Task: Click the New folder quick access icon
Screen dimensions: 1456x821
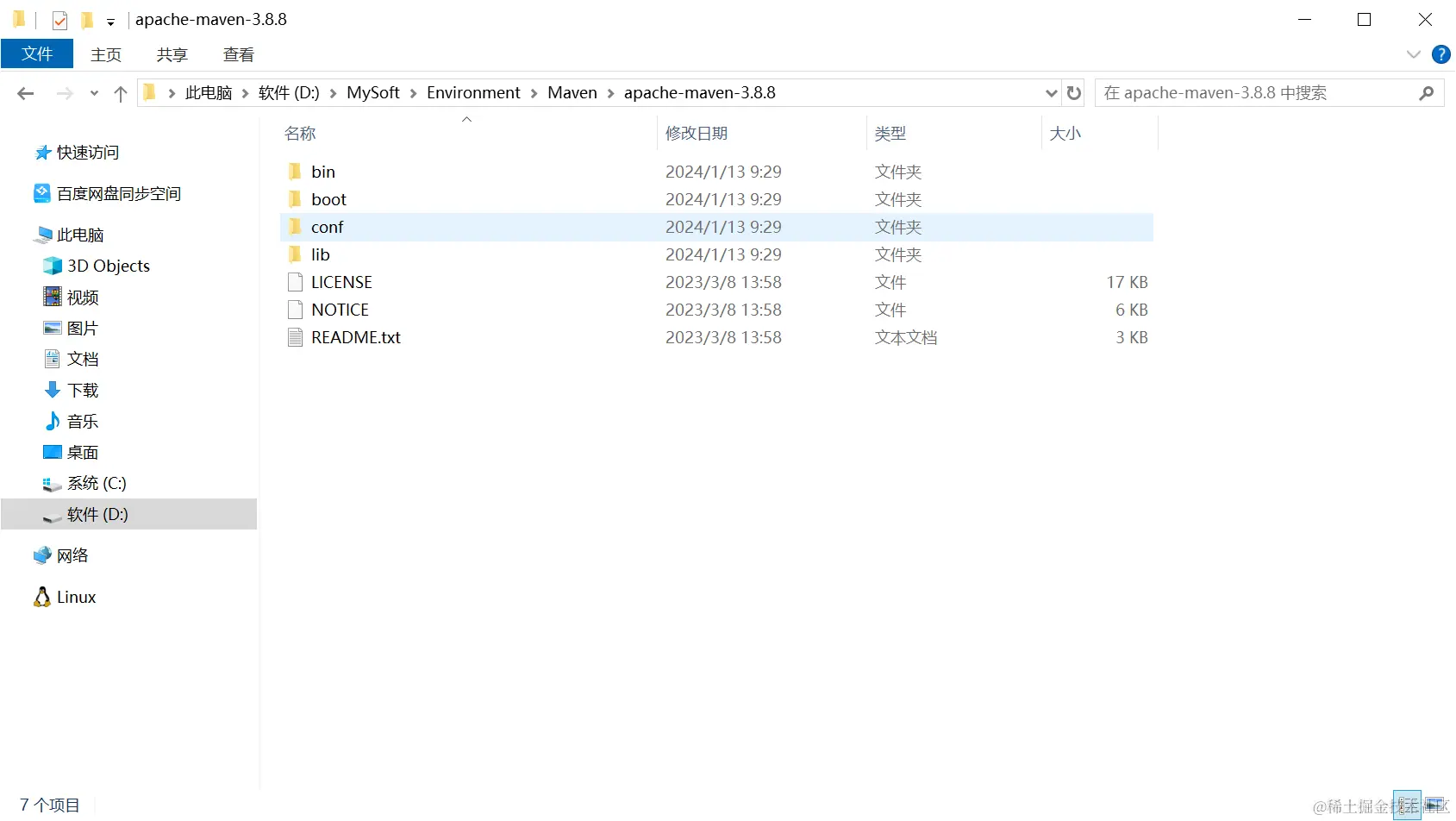Action: [86, 20]
